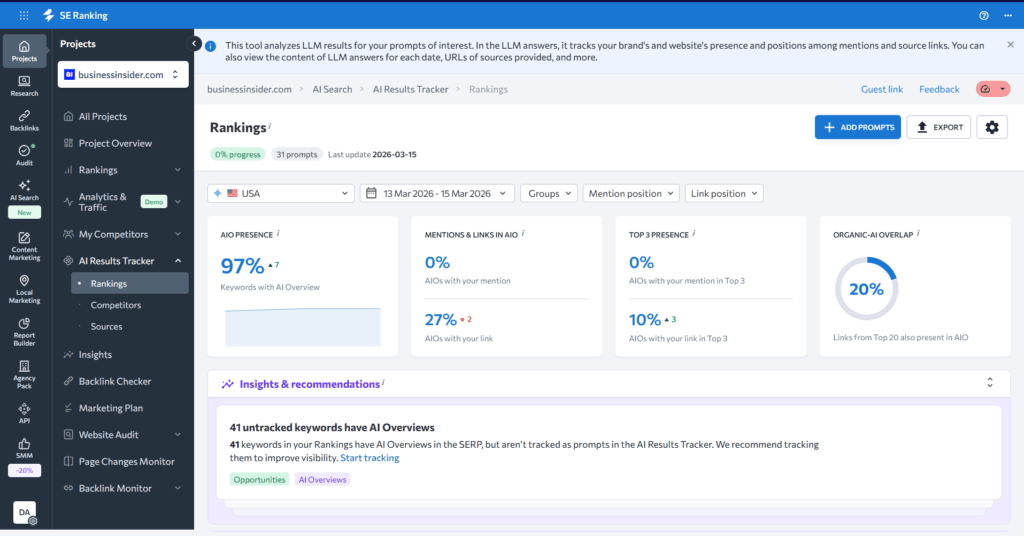Open Backlinks in the left rail
1024x536 pixels.
click(x=24, y=121)
